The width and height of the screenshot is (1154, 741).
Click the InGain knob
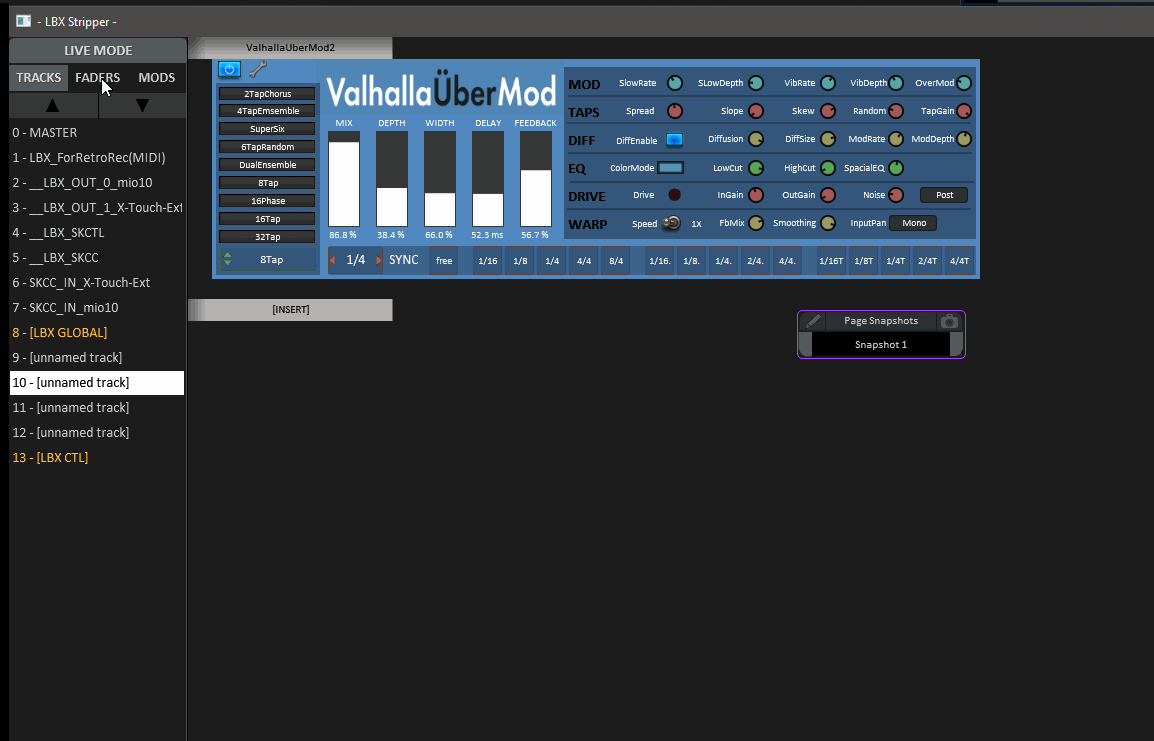[756, 195]
